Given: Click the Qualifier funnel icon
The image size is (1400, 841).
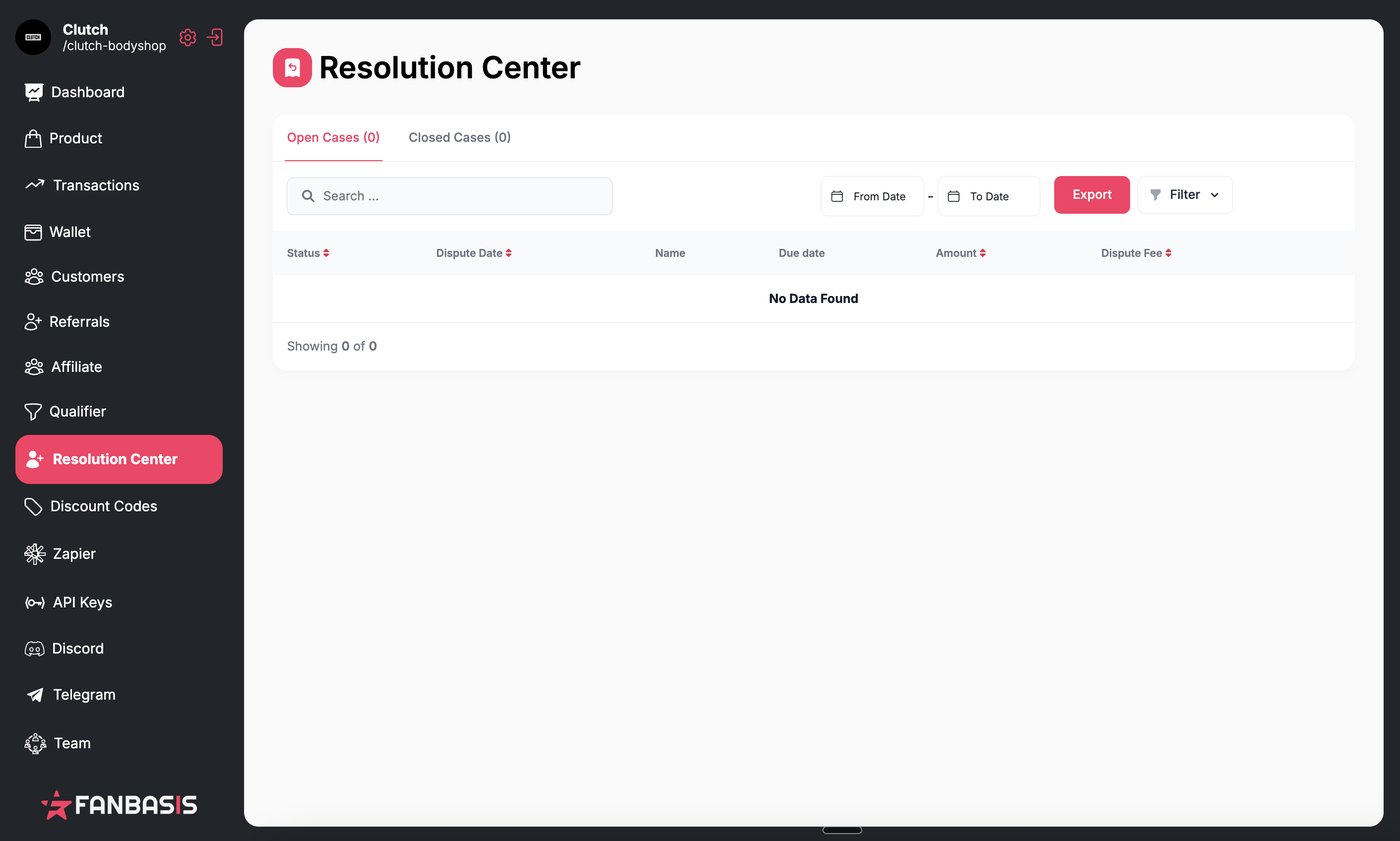Looking at the screenshot, I should pos(33,412).
